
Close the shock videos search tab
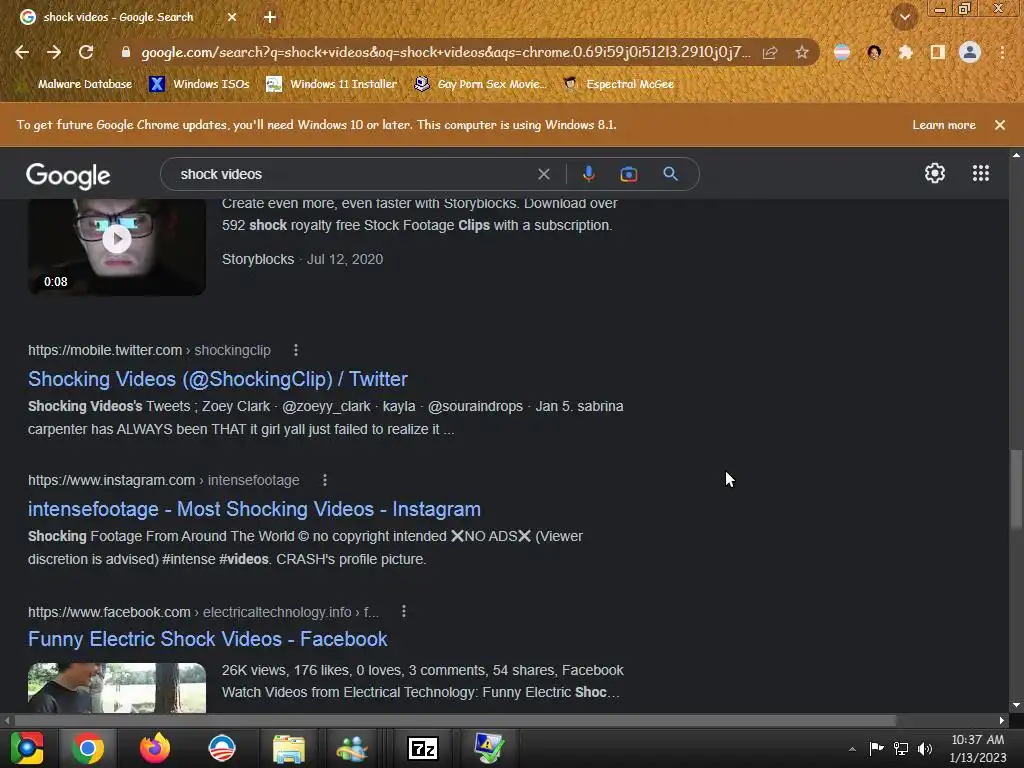pos(232,17)
